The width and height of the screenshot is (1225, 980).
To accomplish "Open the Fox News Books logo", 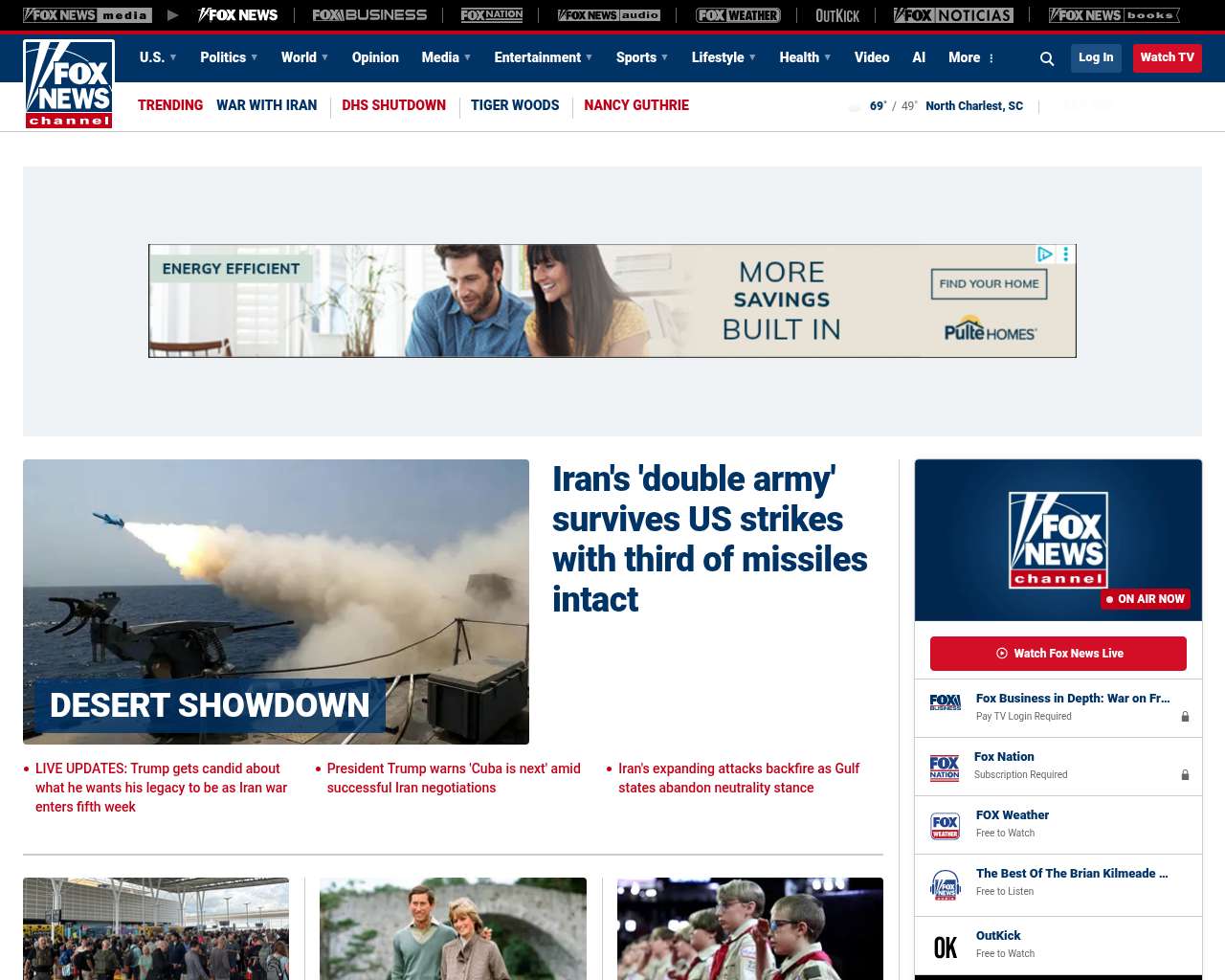I will 1114,15.
